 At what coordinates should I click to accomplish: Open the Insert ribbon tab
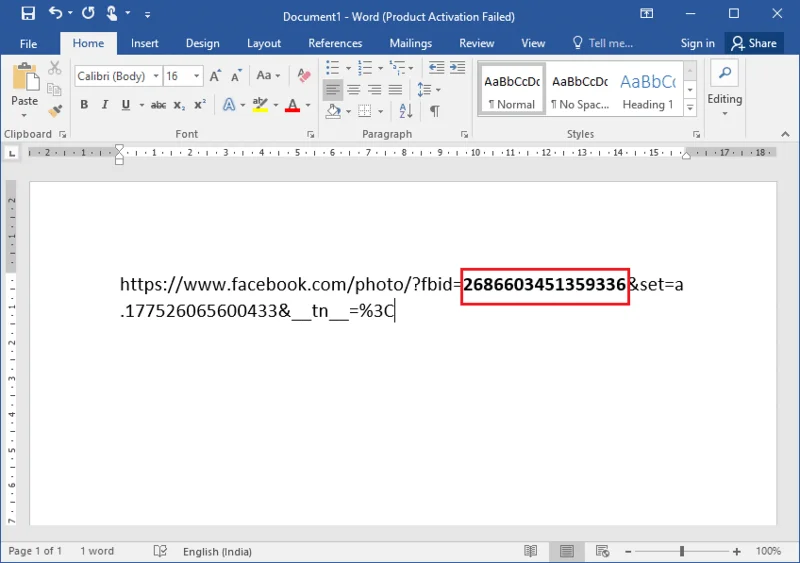click(x=145, y=43)
